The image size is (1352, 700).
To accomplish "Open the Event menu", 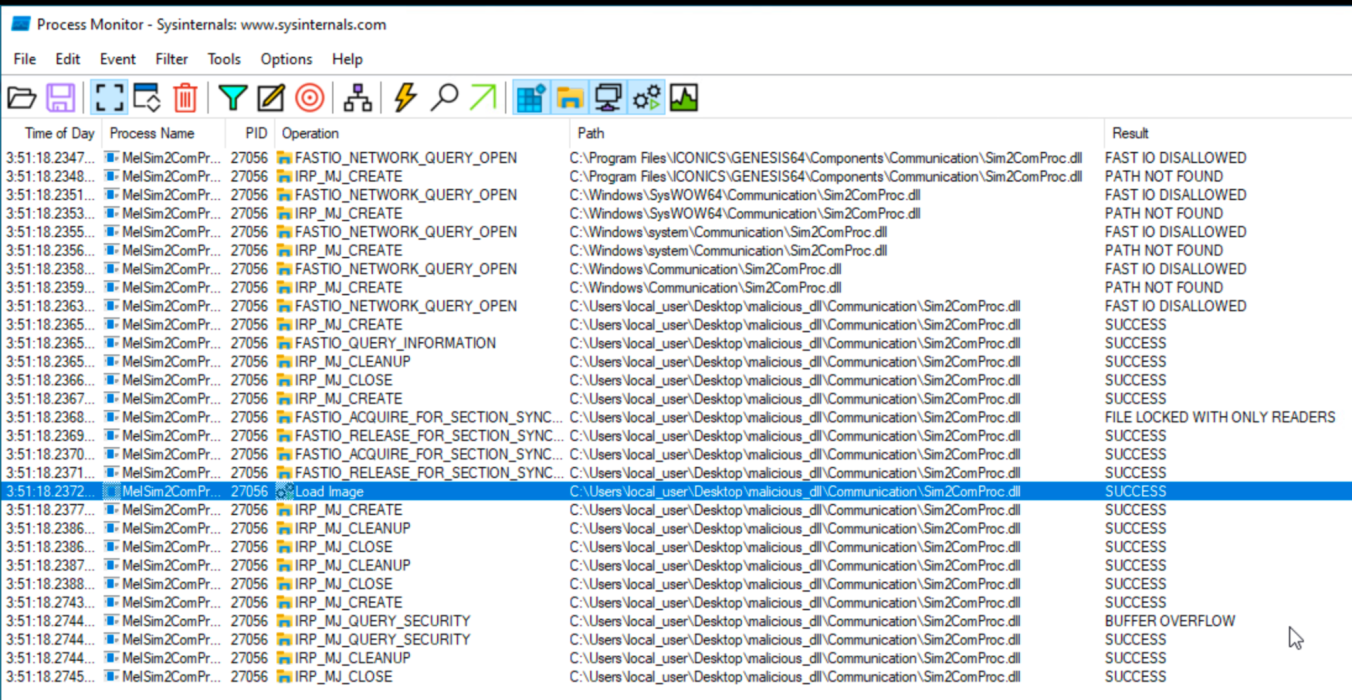I will click(117, 59).
